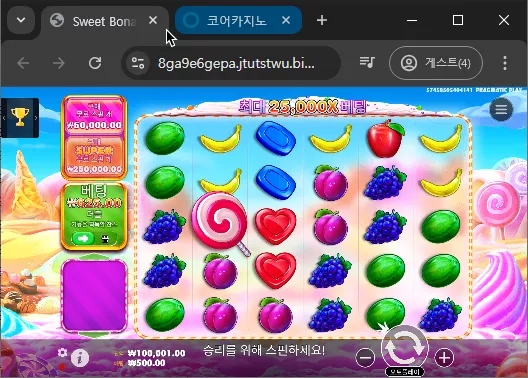Open the media controls icon

tap(367, 62)
